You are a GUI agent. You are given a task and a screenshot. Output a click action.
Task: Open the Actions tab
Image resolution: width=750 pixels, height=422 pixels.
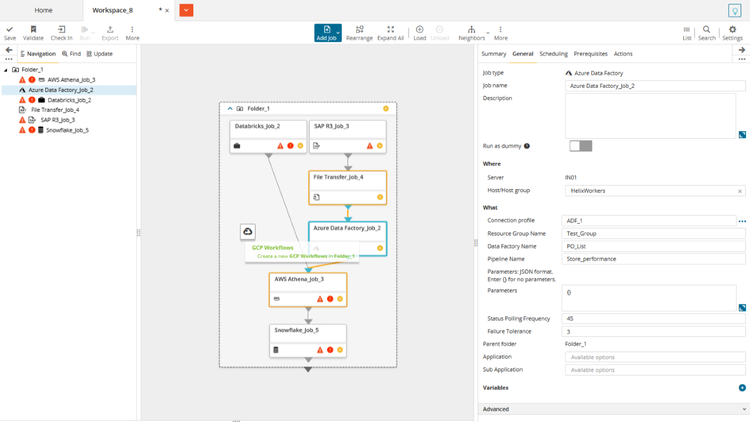(x=623, y=54)
